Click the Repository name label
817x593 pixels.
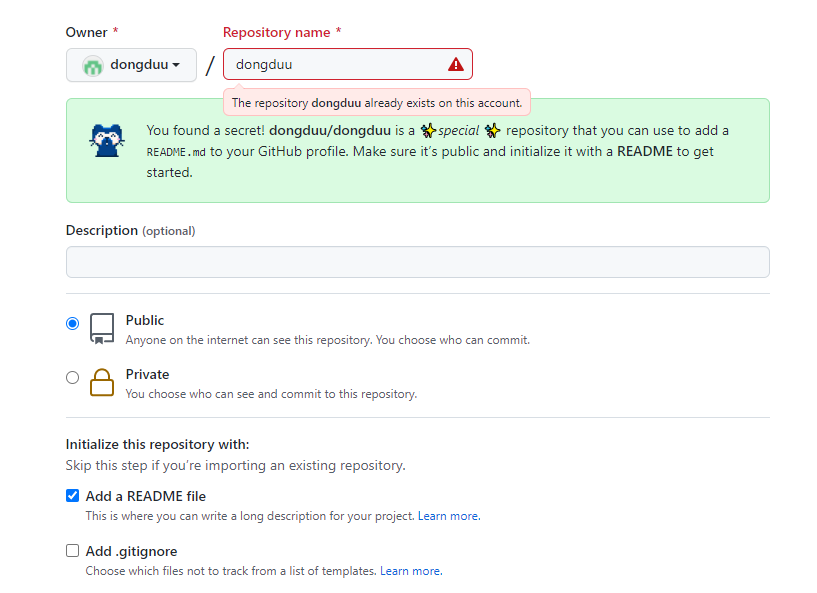[277, 32]
